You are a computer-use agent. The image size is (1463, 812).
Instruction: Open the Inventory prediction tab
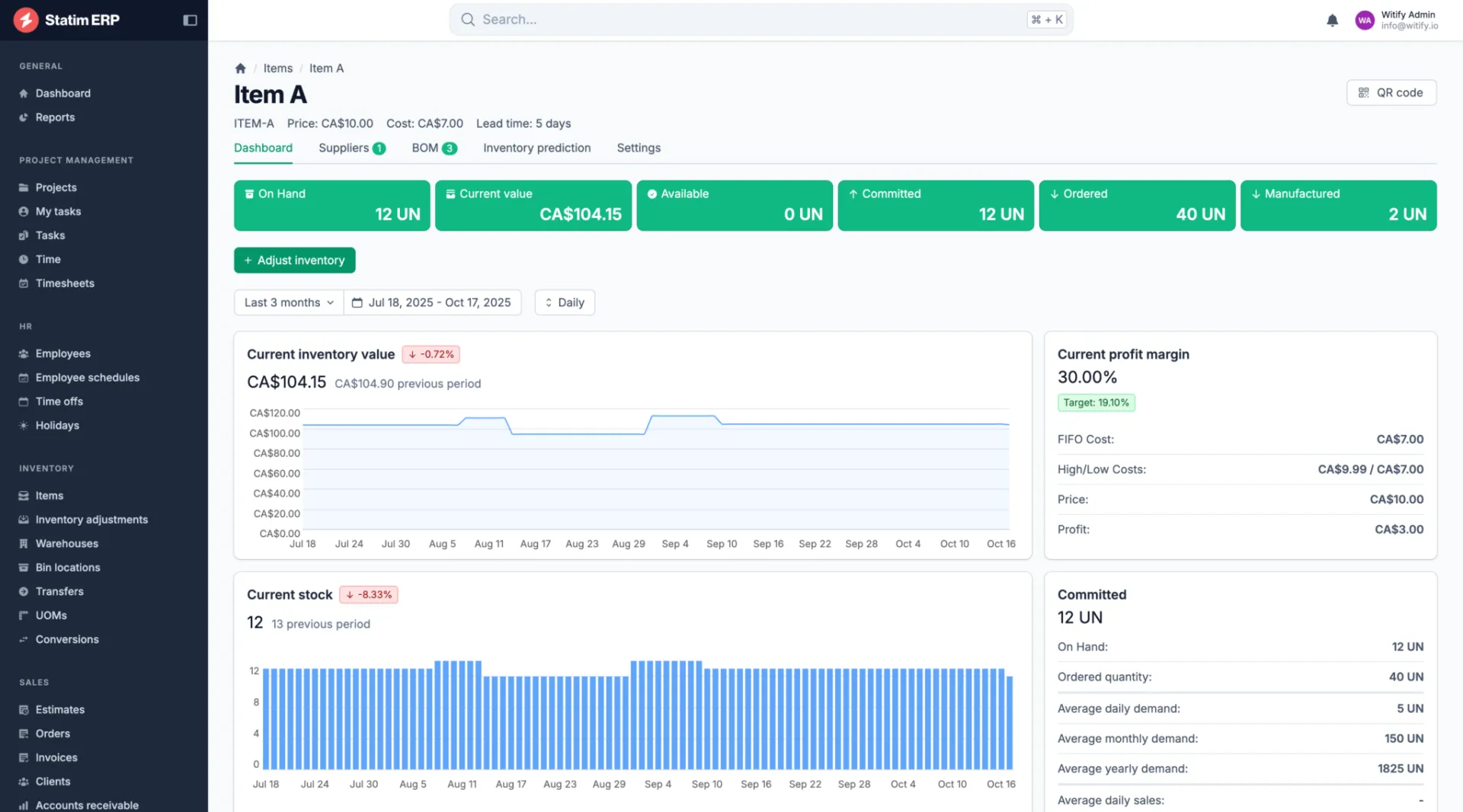coord(536,148)
